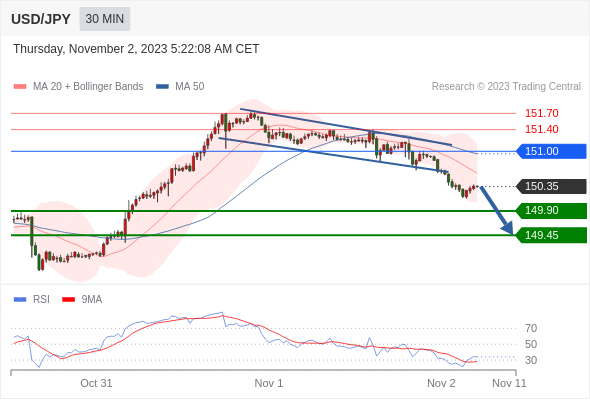Click the pink MA 20 color swatch

tap(20, 87)
